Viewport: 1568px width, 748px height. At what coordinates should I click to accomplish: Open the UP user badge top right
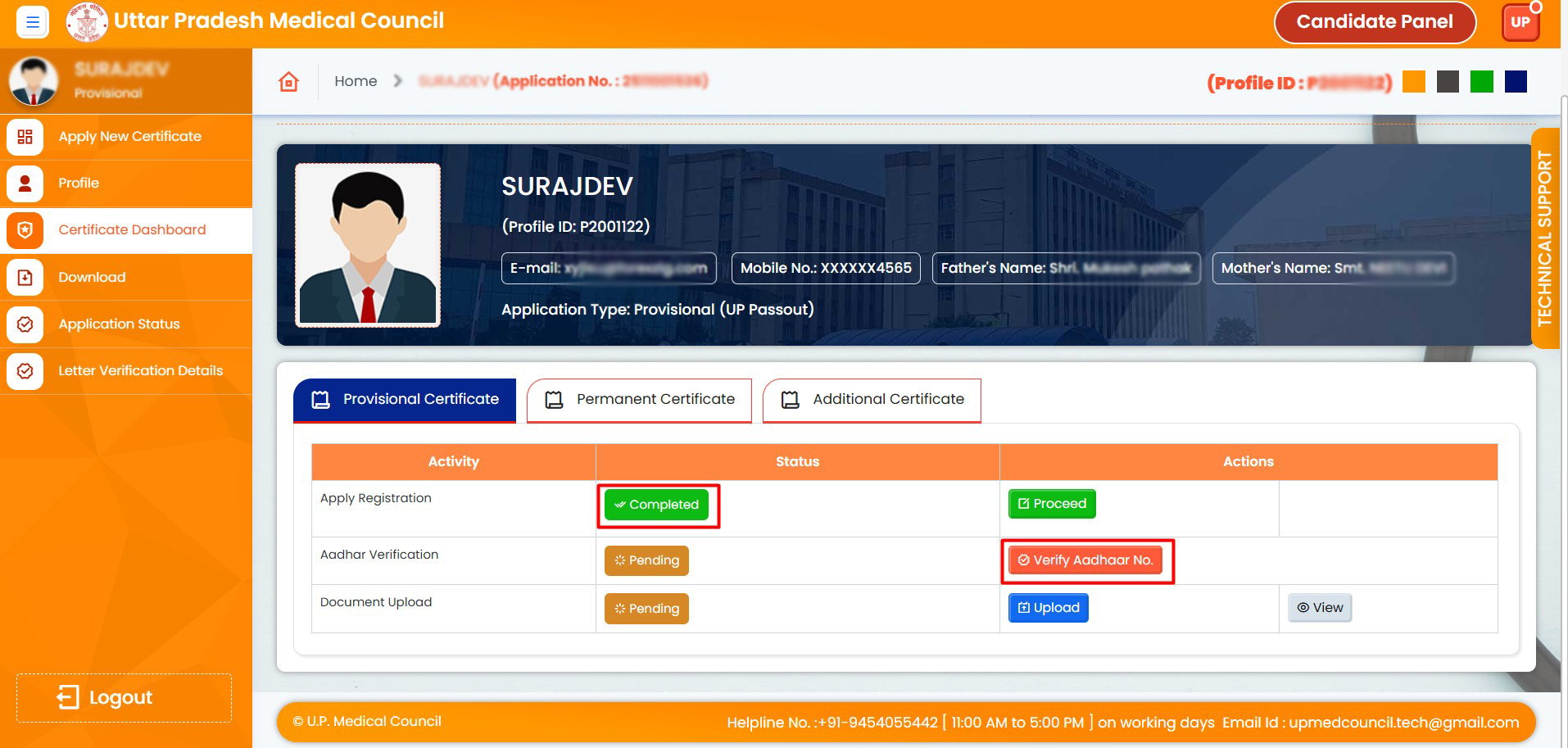(x=1520, y=22)
